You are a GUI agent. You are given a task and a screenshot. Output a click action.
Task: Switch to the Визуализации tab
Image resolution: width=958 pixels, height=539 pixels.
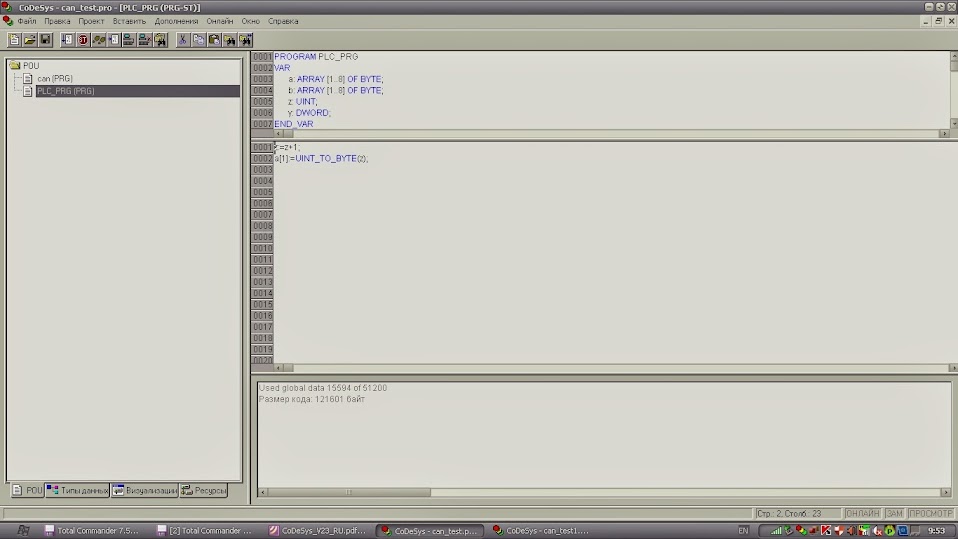(x=145, y=490)
